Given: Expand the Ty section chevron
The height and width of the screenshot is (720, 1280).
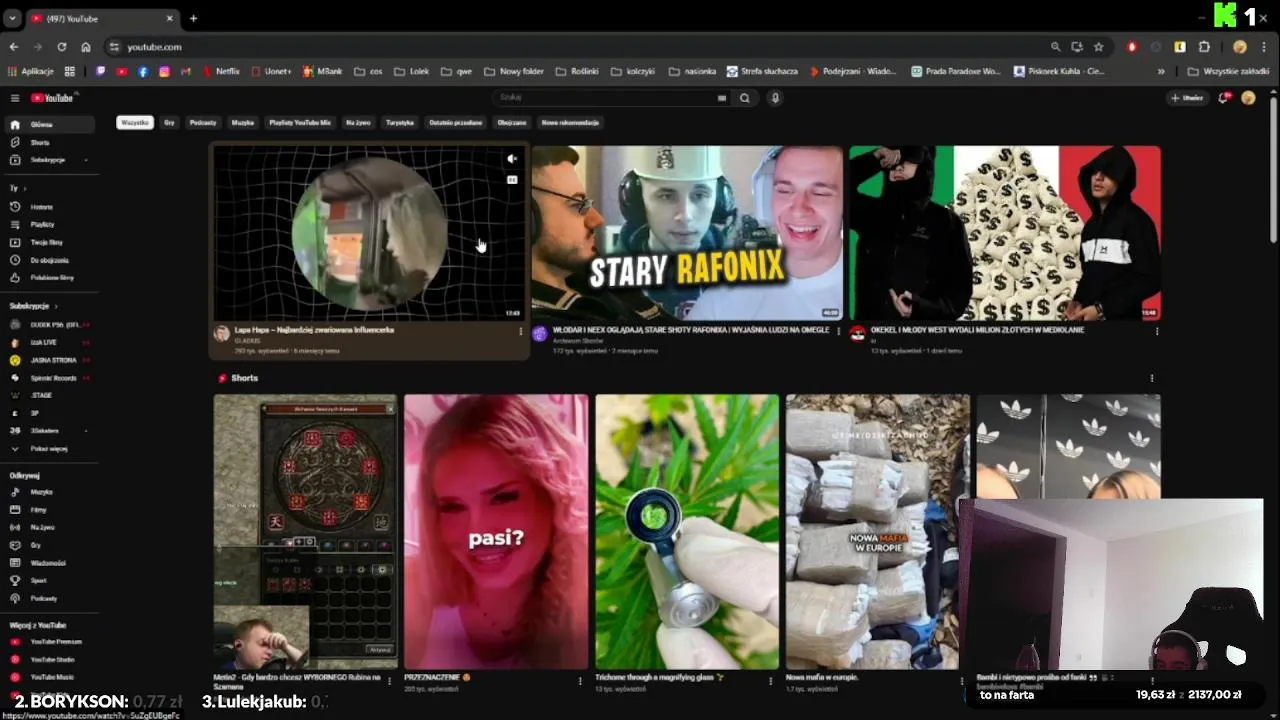Looking at the screenshot, I should click(24, 188).
